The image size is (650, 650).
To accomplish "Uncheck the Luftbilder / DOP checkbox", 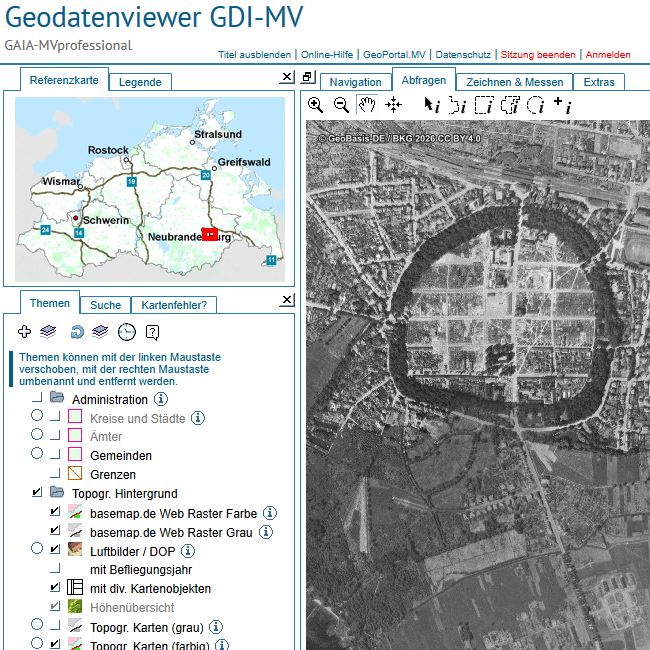I will point(55,549).
